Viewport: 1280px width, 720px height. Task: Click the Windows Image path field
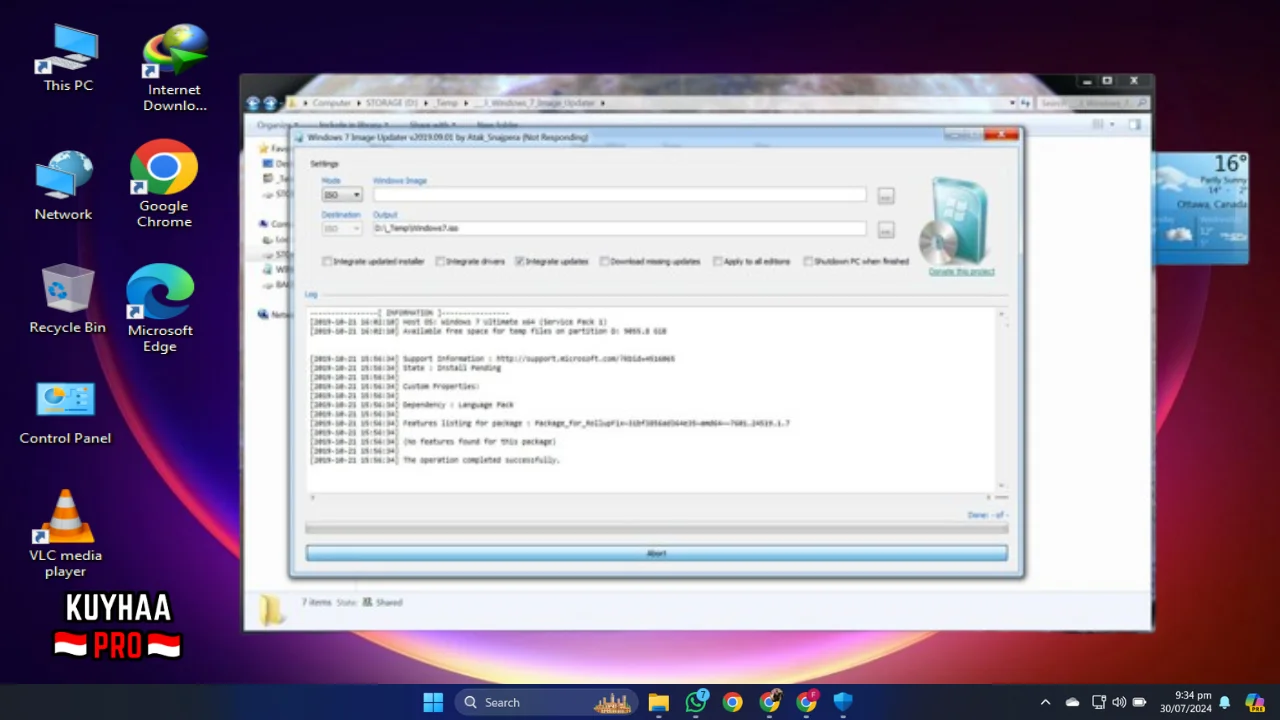point(619,195)
